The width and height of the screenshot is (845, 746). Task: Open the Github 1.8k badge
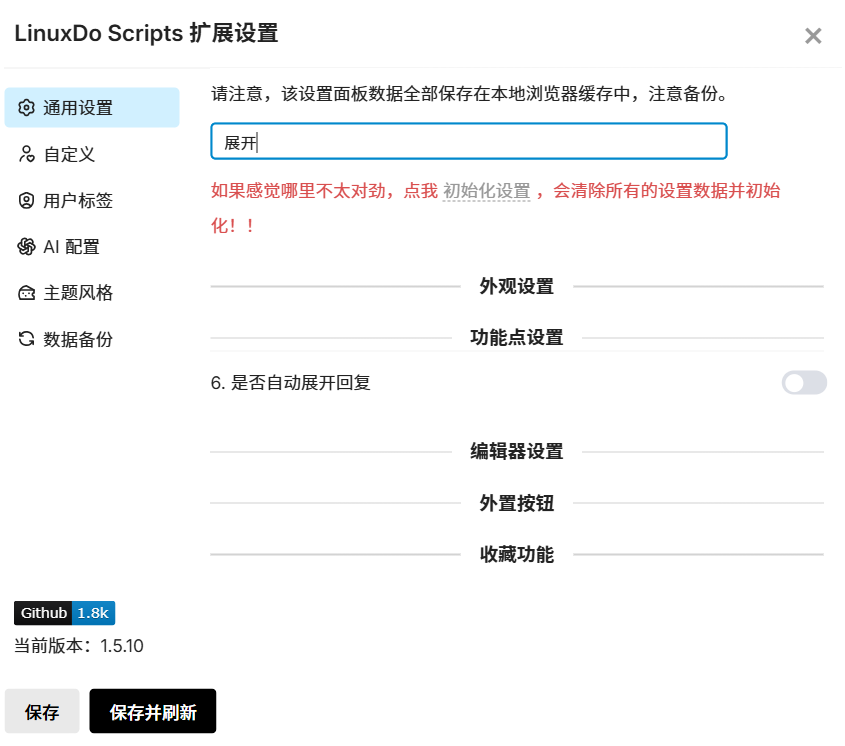pos(65,613)
